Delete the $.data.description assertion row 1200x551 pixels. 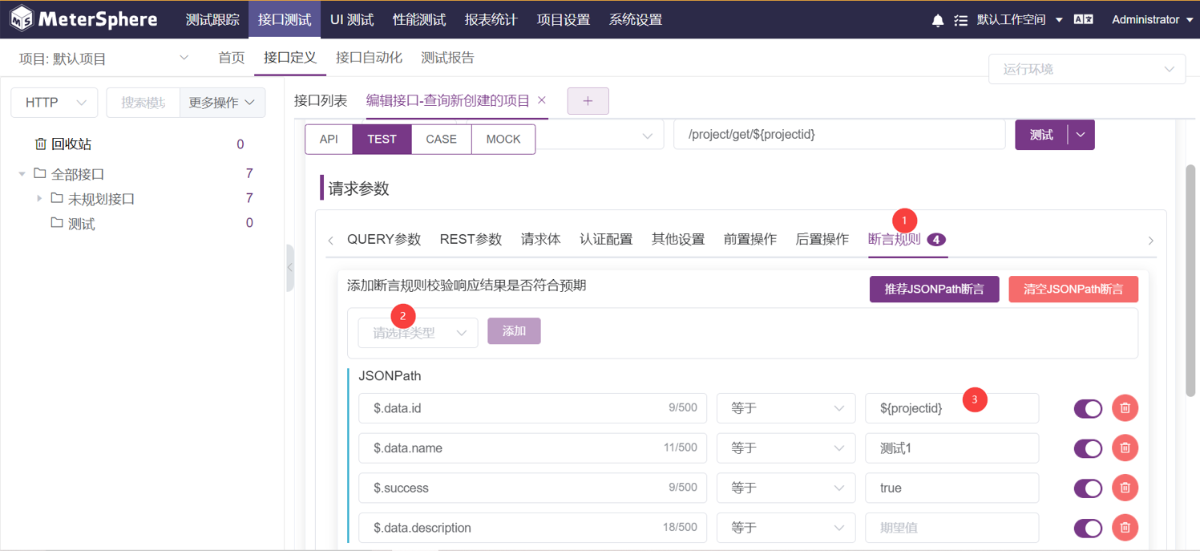click(x=1125, y=528)
